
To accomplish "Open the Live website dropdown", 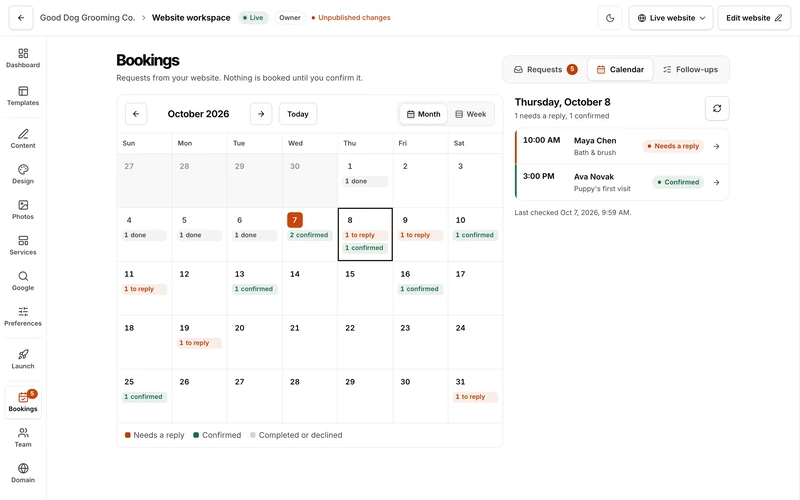I will pyautogui.click(x=671, y=18).
